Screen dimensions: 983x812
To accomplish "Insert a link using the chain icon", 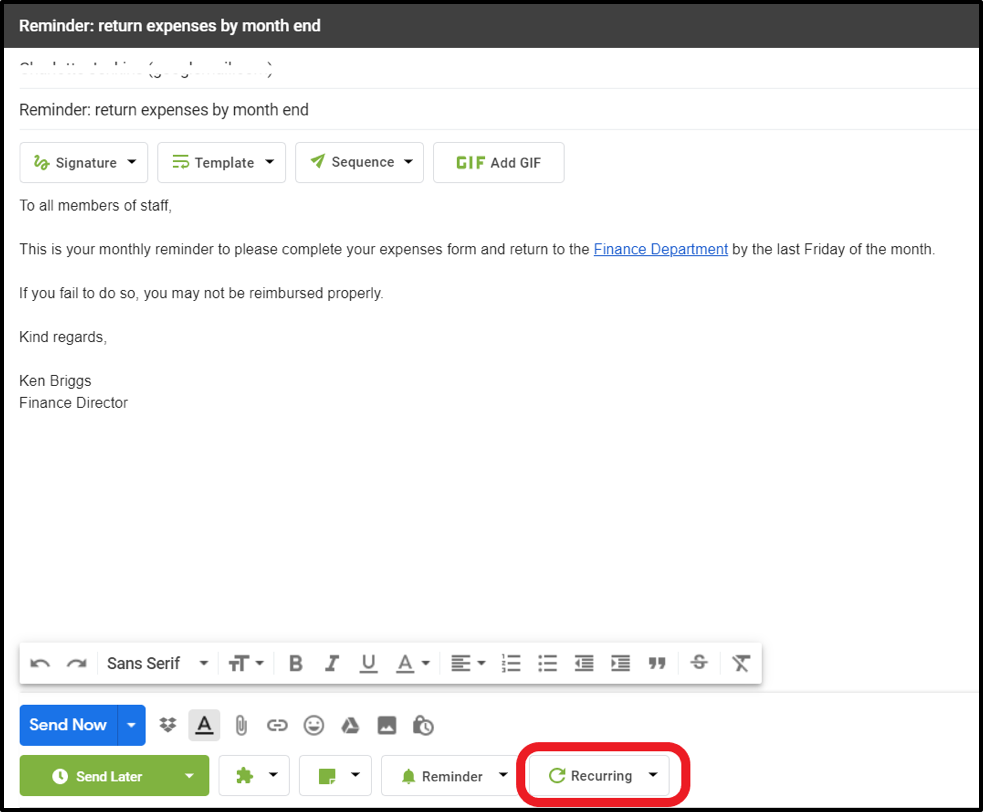I will (277, 725).
